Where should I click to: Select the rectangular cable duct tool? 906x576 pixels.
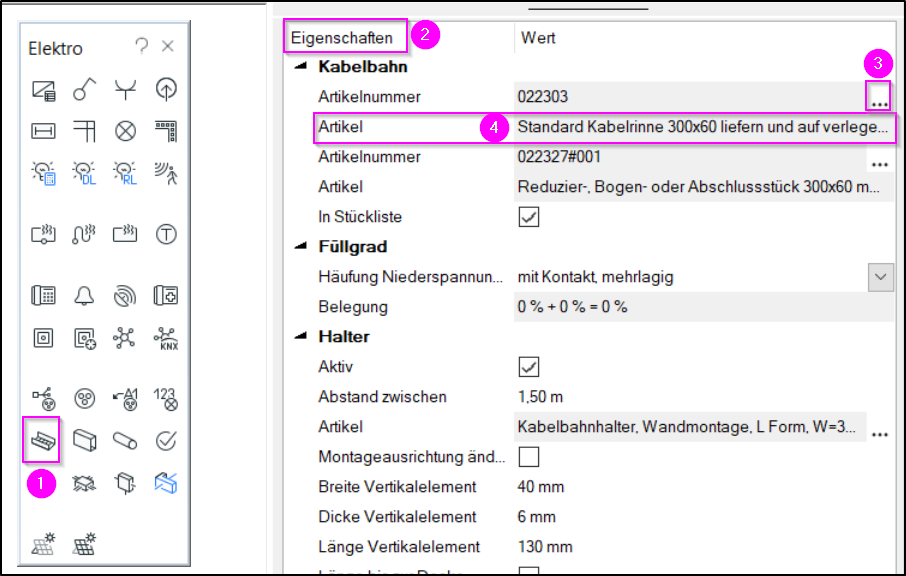coord(84,441)
